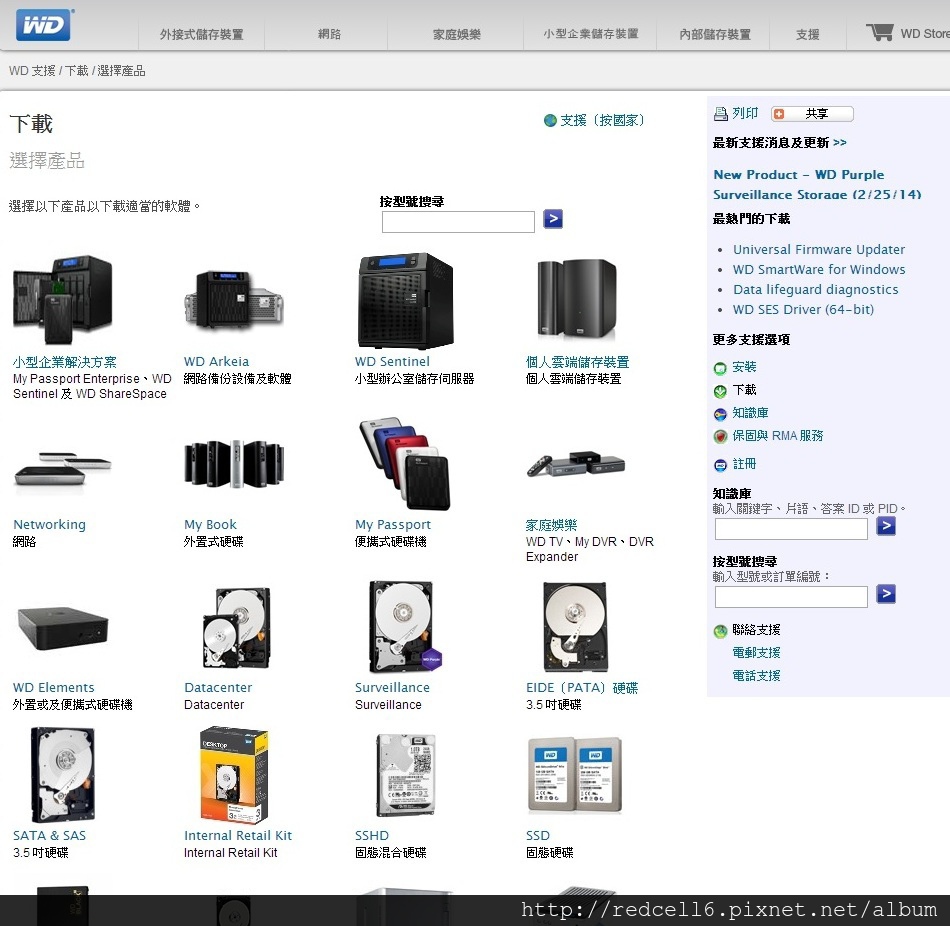Open the Networking router image
Image resolution: width=950 pixels, height=926 pixels.
click(x=63, y=468)
